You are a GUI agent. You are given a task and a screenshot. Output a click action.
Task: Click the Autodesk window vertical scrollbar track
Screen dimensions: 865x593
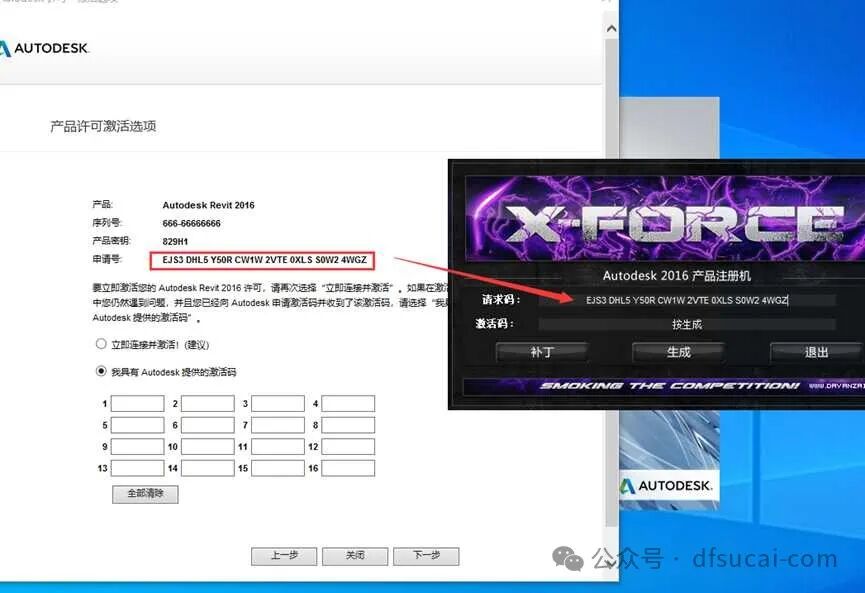pyautogui.click(x=611, y=281)
